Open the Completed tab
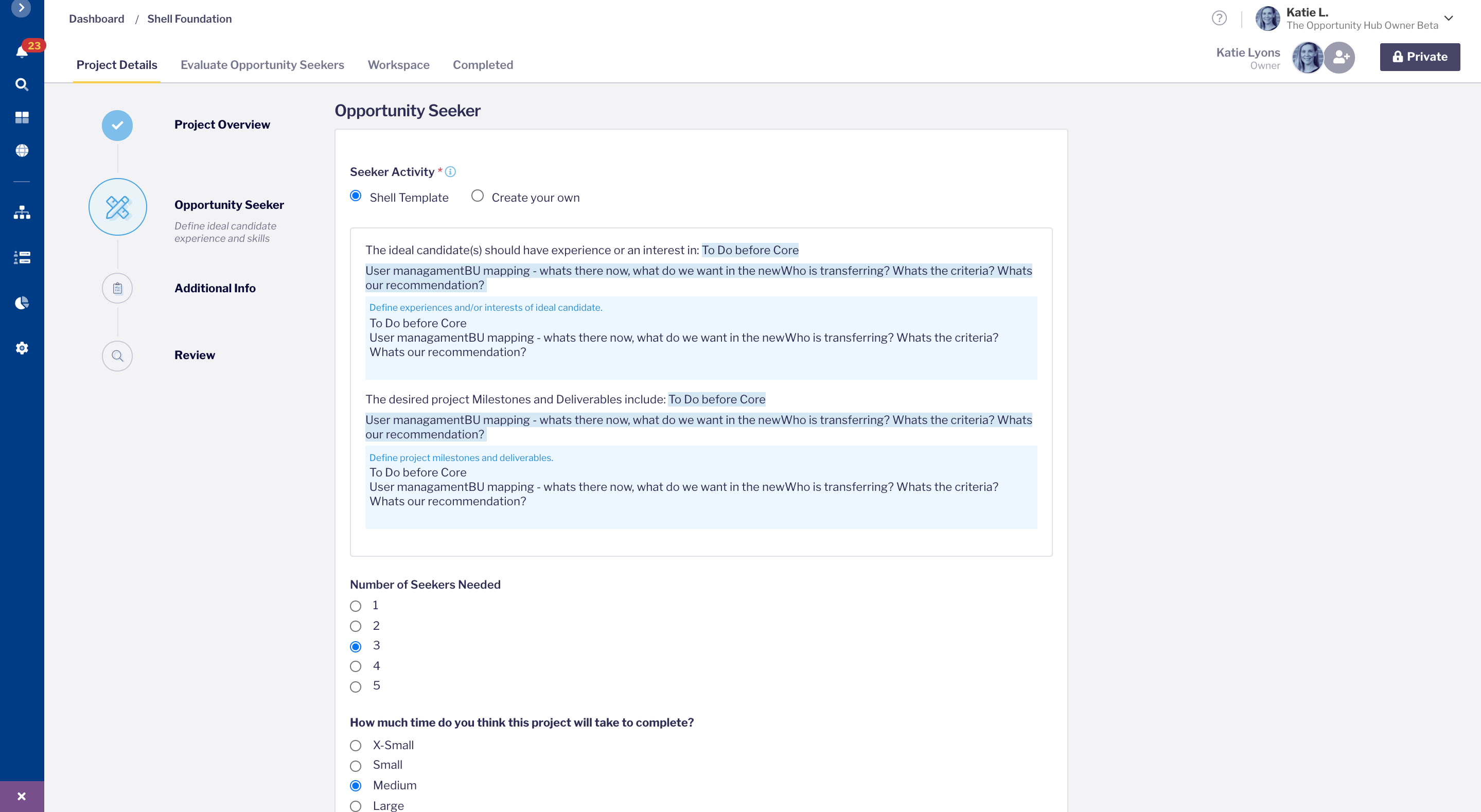This screenshot has height=812, width=1481. [482, 65]
